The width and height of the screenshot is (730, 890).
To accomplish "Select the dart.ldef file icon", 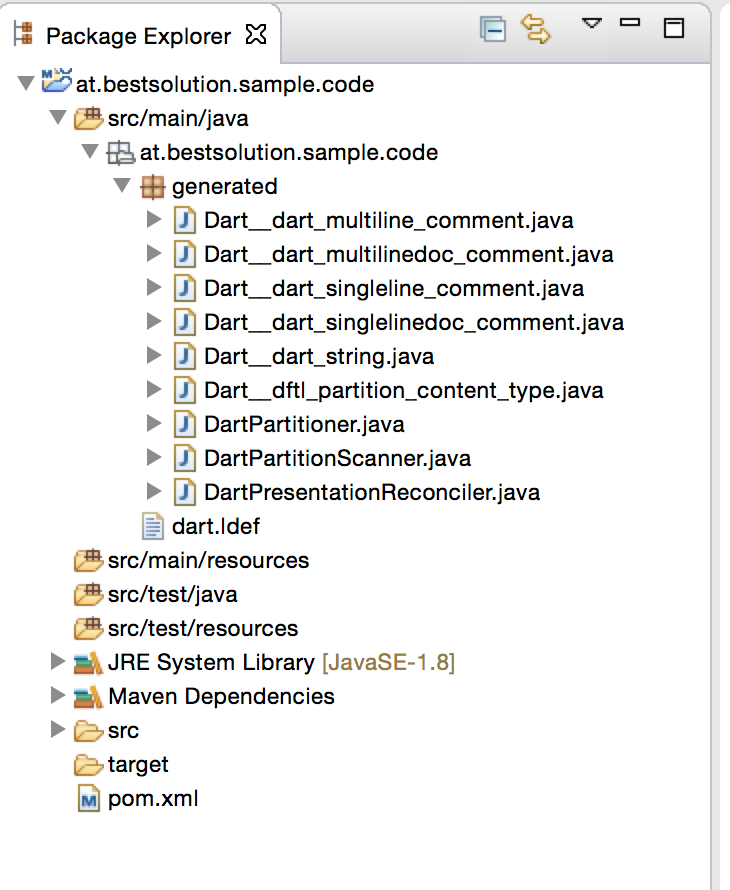I will pyautogui.click(x=153, y=526).
